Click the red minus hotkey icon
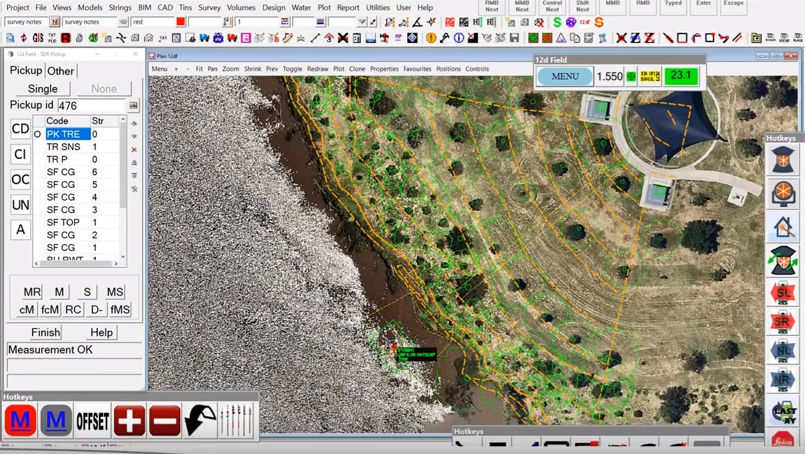Image resolution: width=805 pixels, height=454 pixels. pyautogui.click(x=165, y=421)
